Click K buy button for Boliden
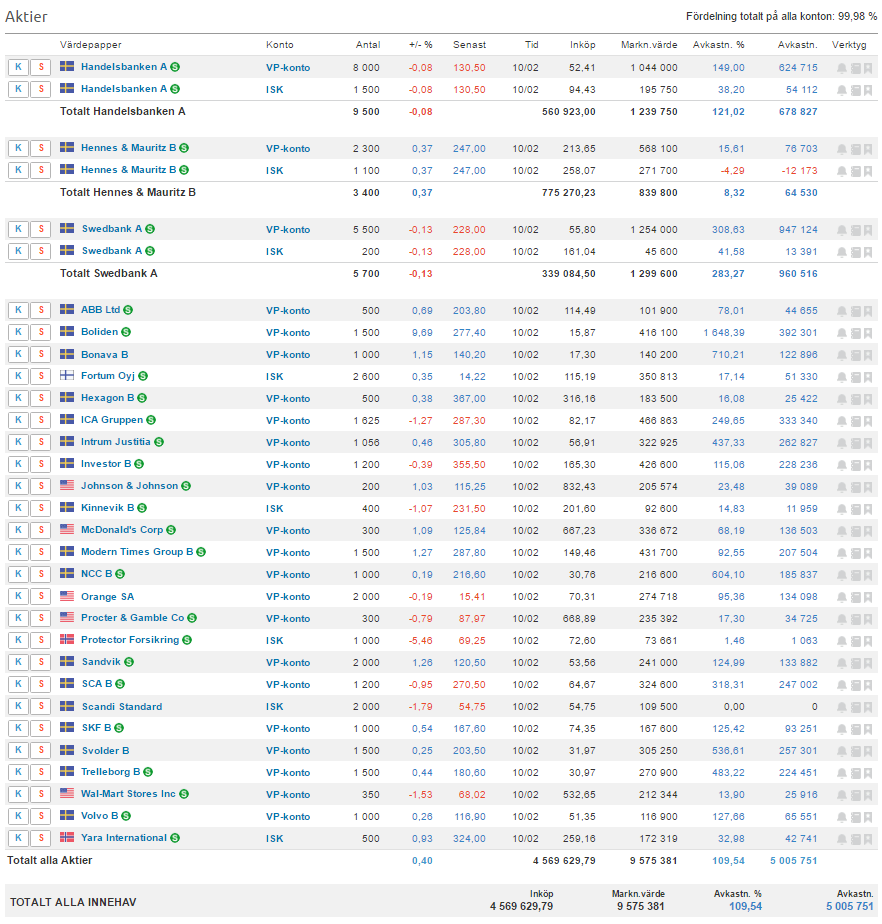This screenshot has width=882, height=924. pos(18,332)
